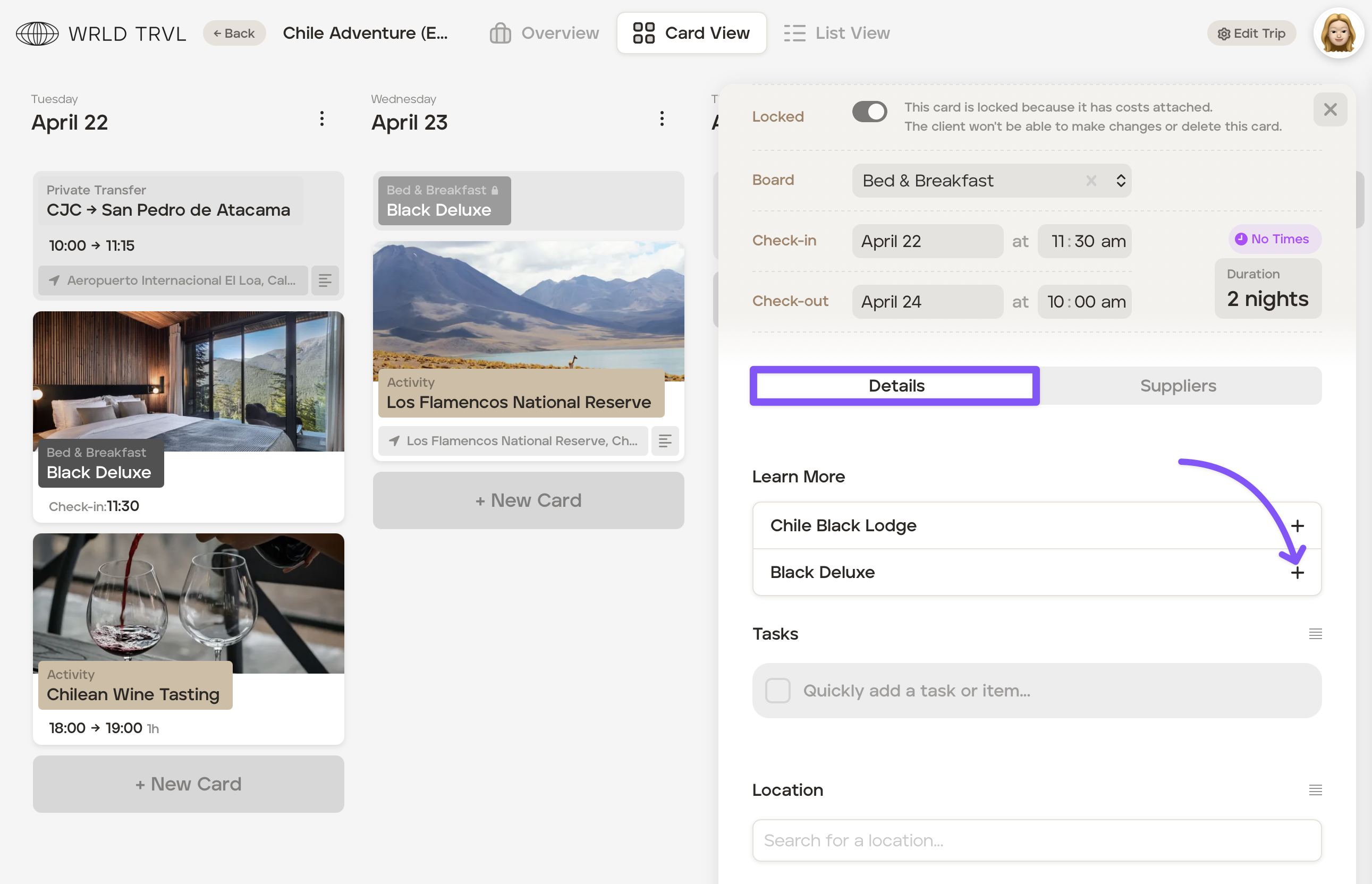
Task: Clear the Bed & Breakfast board selection
Action: tap(1091, 181)
